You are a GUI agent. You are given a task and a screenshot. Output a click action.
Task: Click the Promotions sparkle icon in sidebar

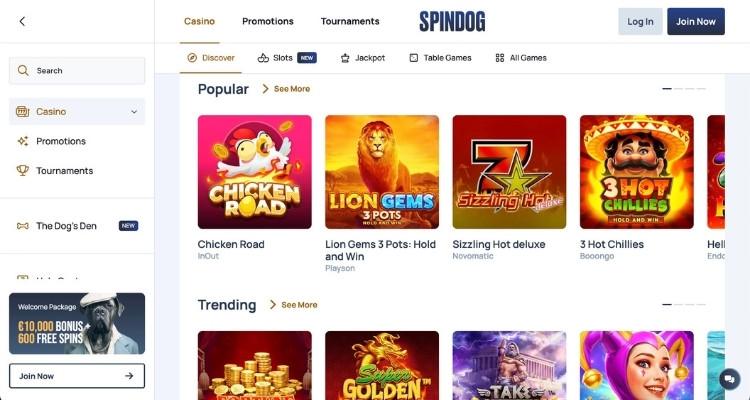tap(22, 141)
